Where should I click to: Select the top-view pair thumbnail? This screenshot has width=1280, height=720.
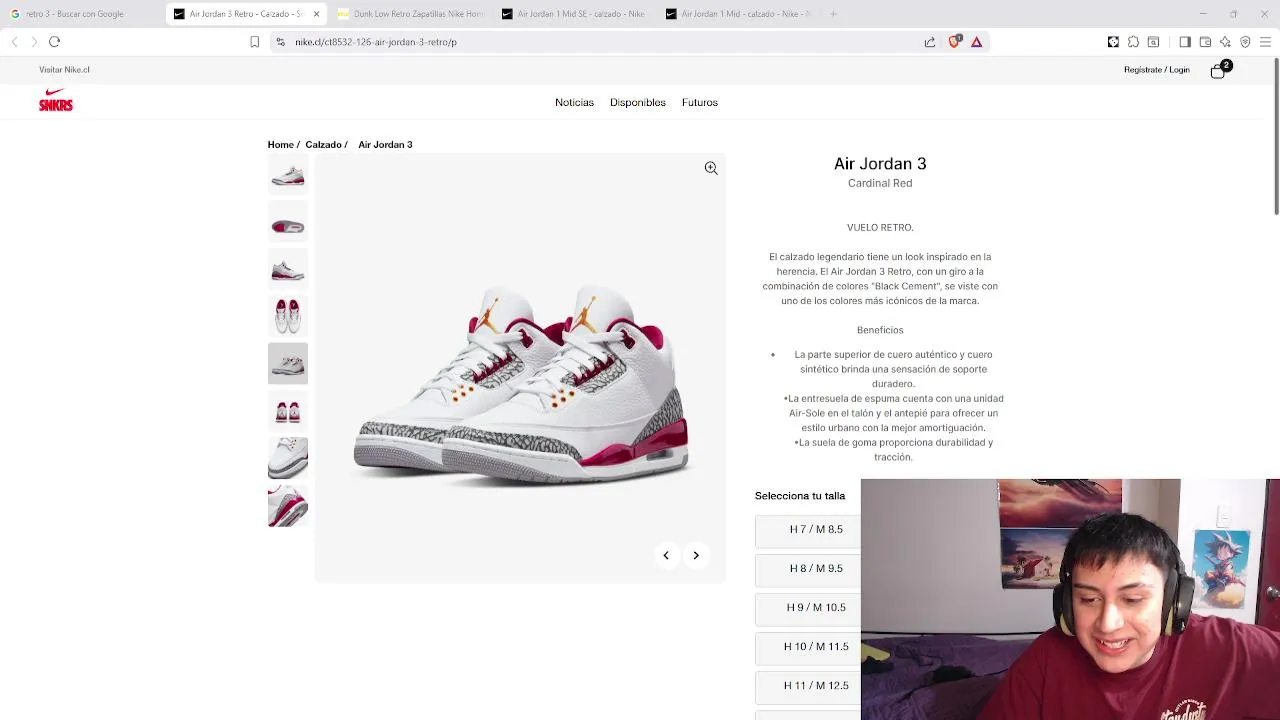point(288,317)
